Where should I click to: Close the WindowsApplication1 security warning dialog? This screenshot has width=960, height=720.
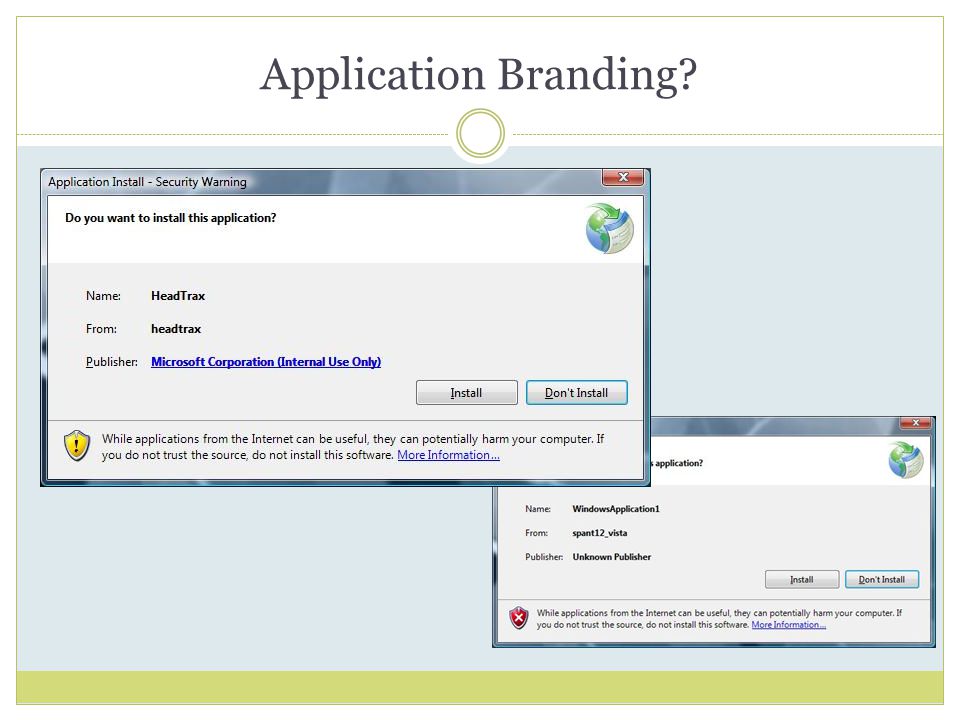point(915,422)
